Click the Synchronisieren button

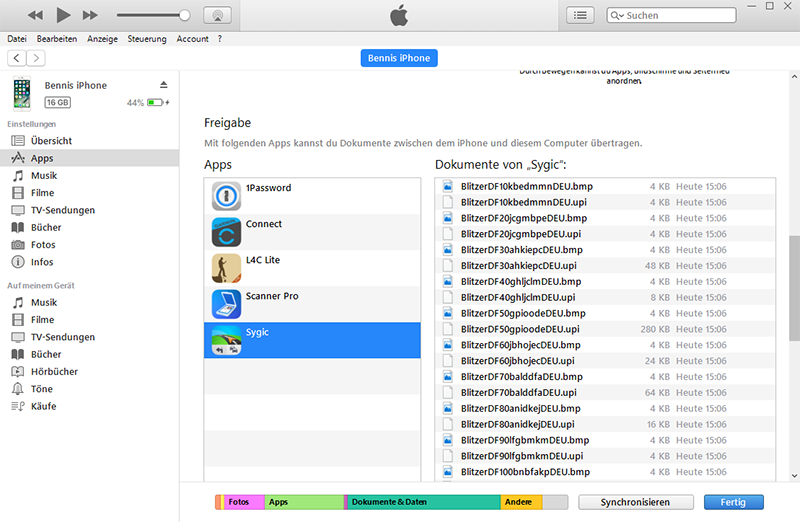(x=637, y=502)
